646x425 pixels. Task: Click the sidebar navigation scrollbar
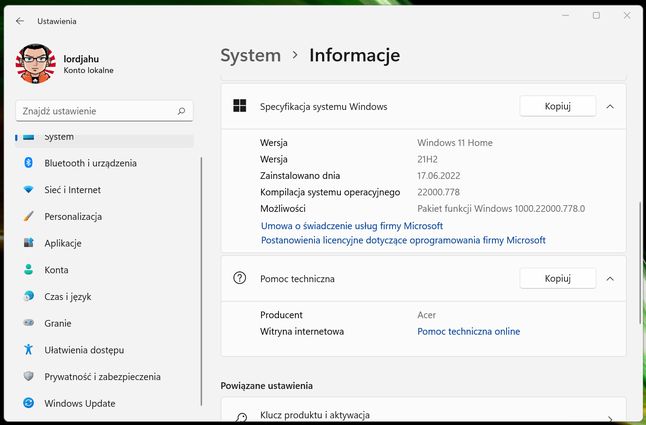(201, 281)
